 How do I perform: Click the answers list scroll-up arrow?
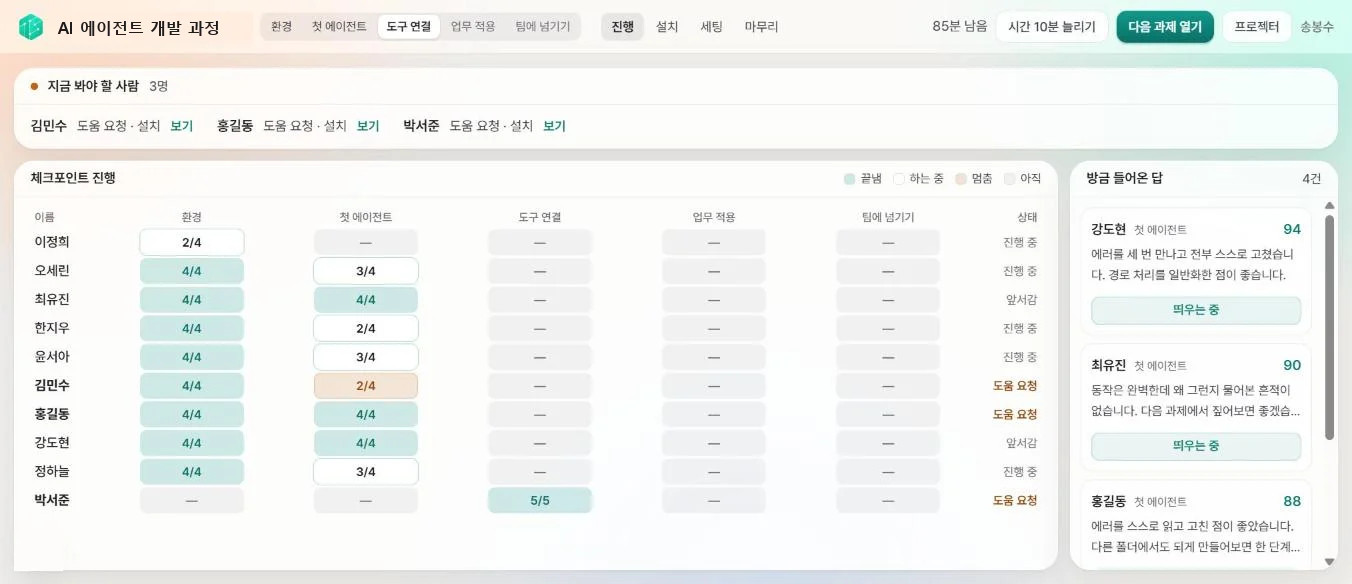[x=1329, y=206]
